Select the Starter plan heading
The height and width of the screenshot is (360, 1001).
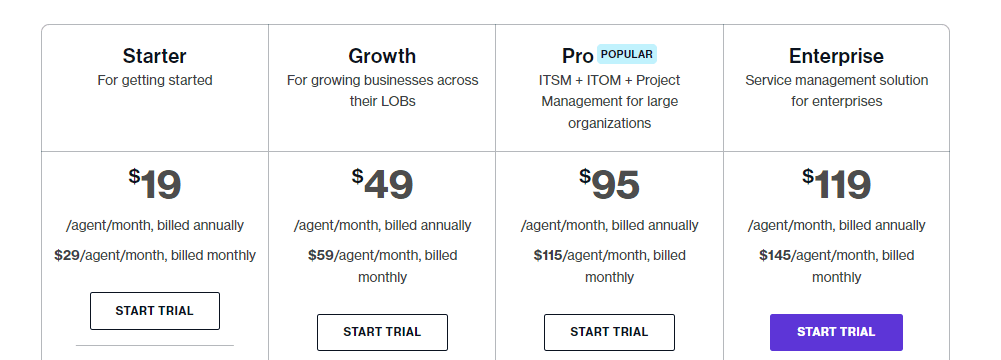click(x=154, y=56)
